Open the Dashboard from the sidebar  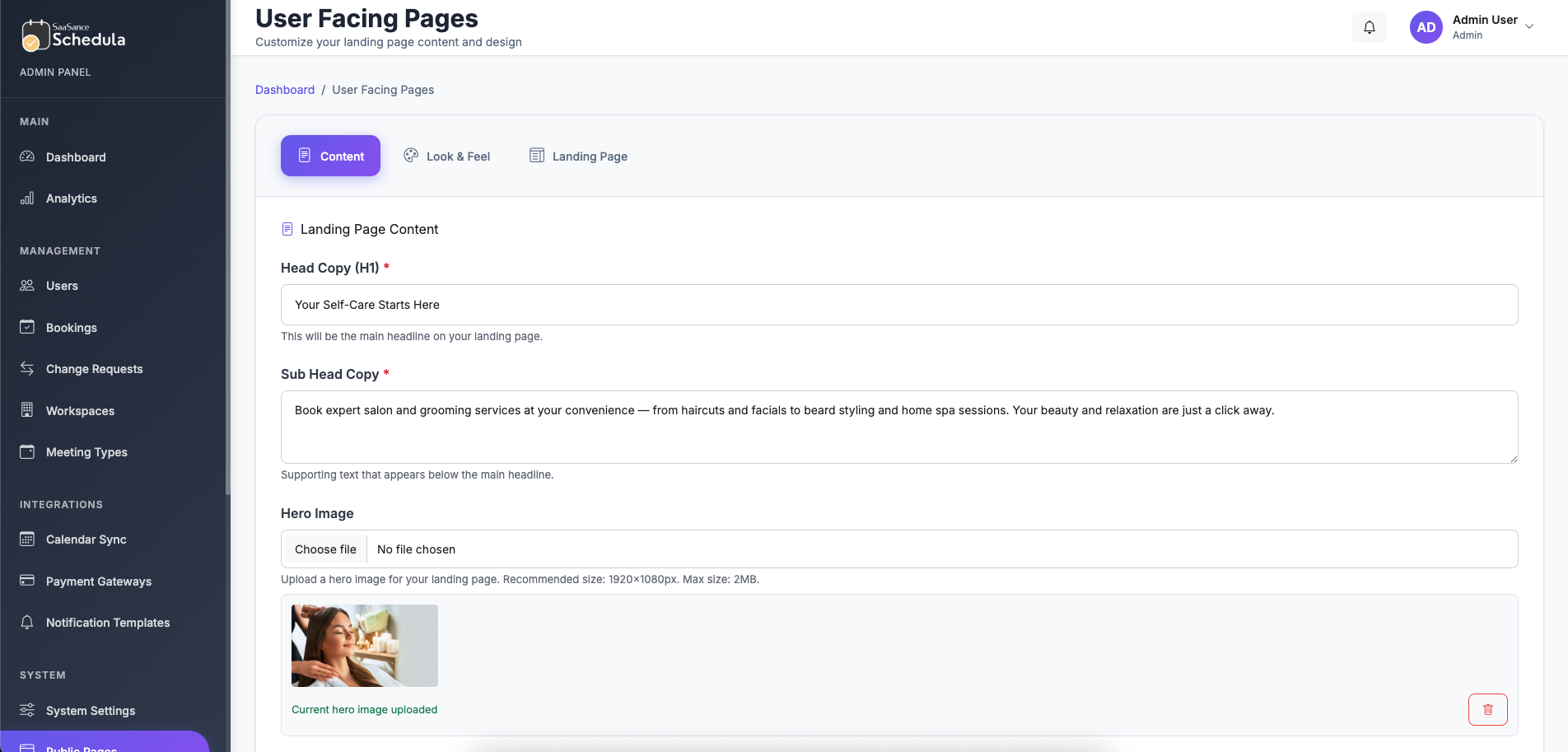coord(76,156)
